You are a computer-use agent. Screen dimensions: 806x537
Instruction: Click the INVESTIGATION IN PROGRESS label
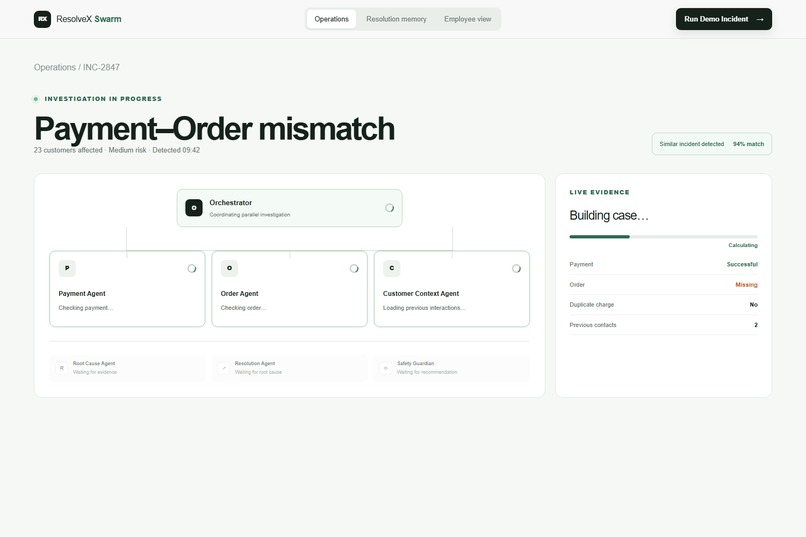coord(103,99)
